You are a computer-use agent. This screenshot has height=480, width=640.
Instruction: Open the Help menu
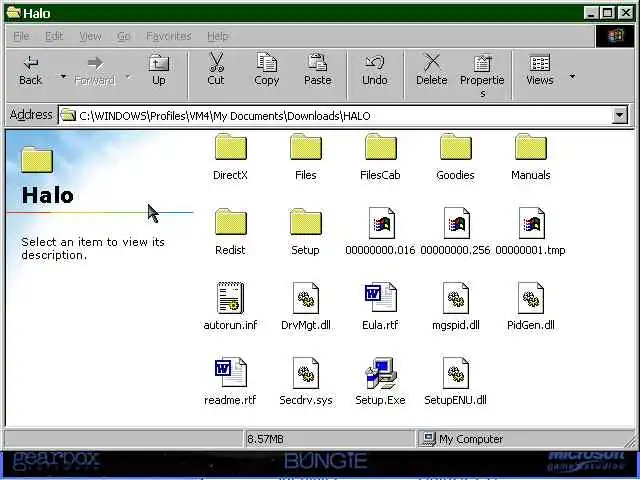218,36
